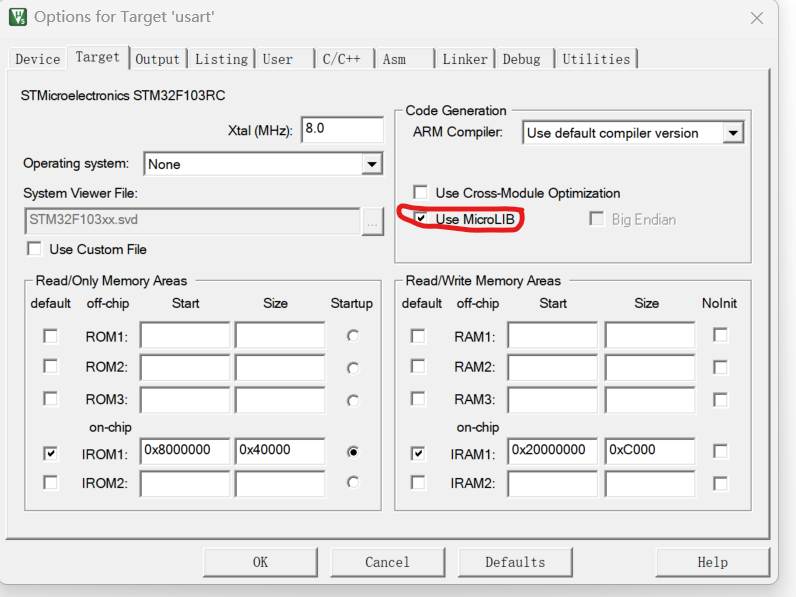Check the ROM1 default checkbox

click(x=50, y=336)
